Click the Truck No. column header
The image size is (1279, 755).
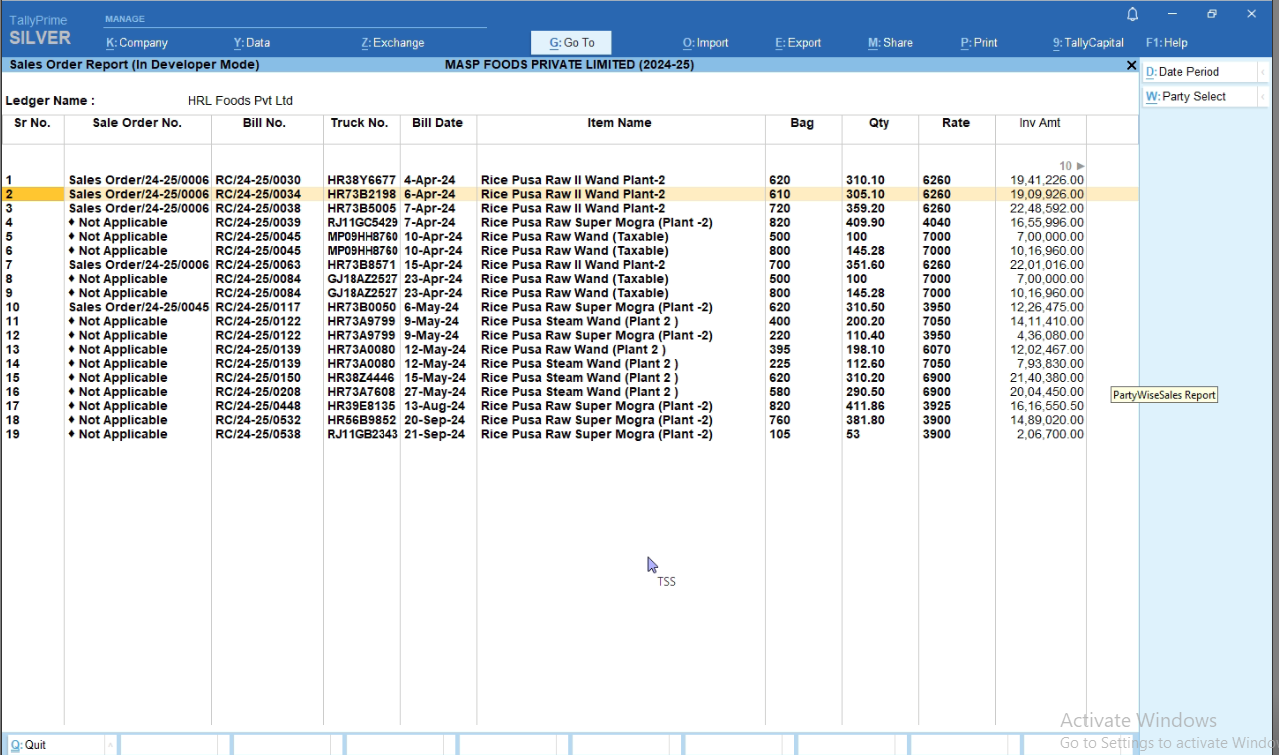(360, 123)
